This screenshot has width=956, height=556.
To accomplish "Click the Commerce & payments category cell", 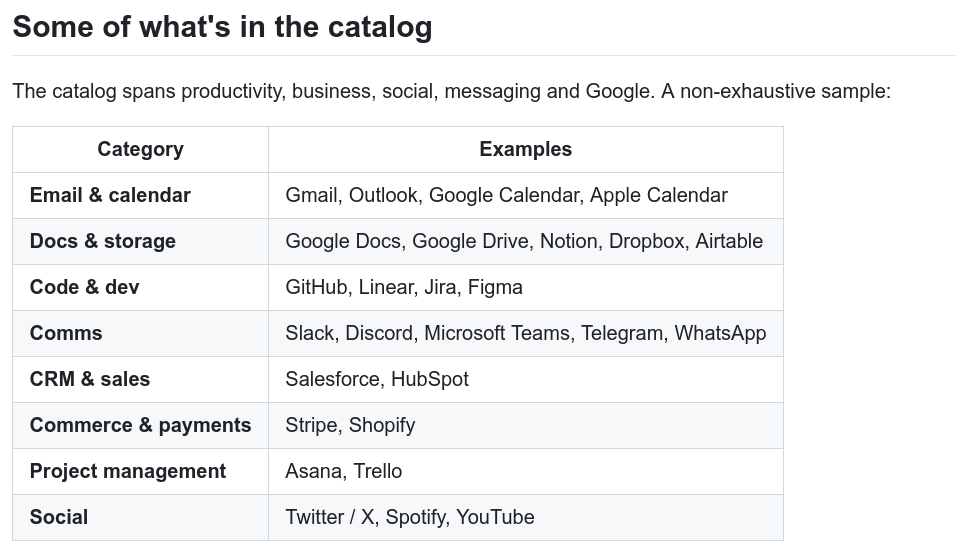I will [x=140, y=426].
